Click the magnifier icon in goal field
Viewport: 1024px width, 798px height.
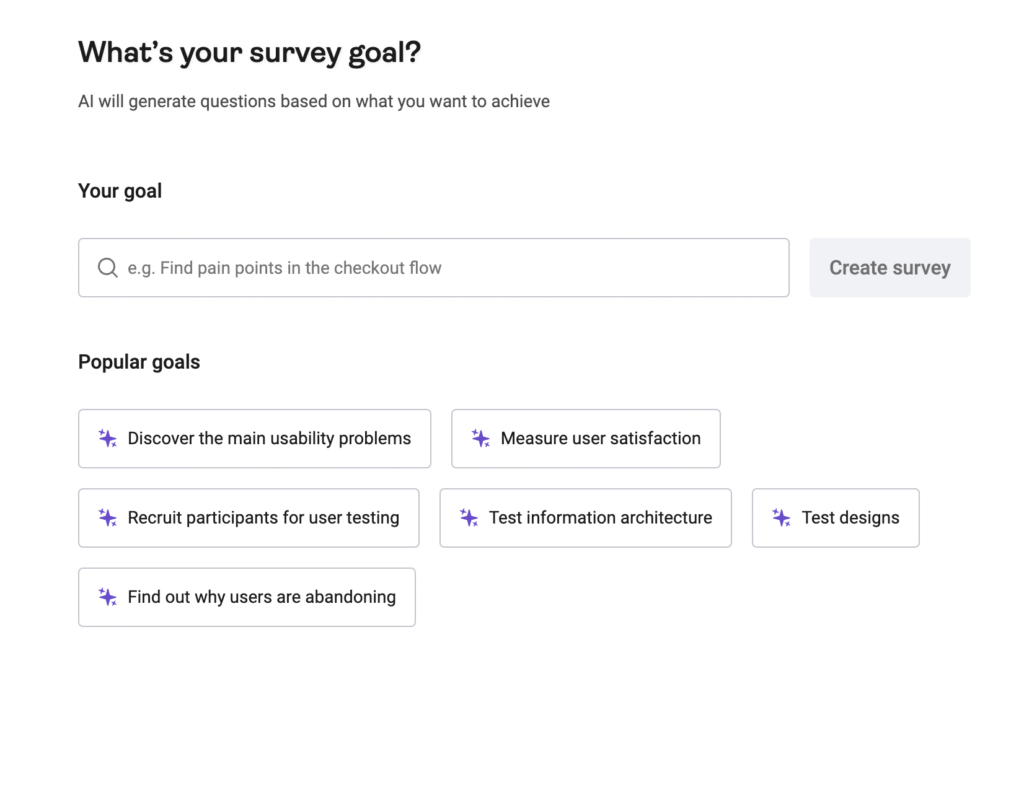[x=107, y=268]
